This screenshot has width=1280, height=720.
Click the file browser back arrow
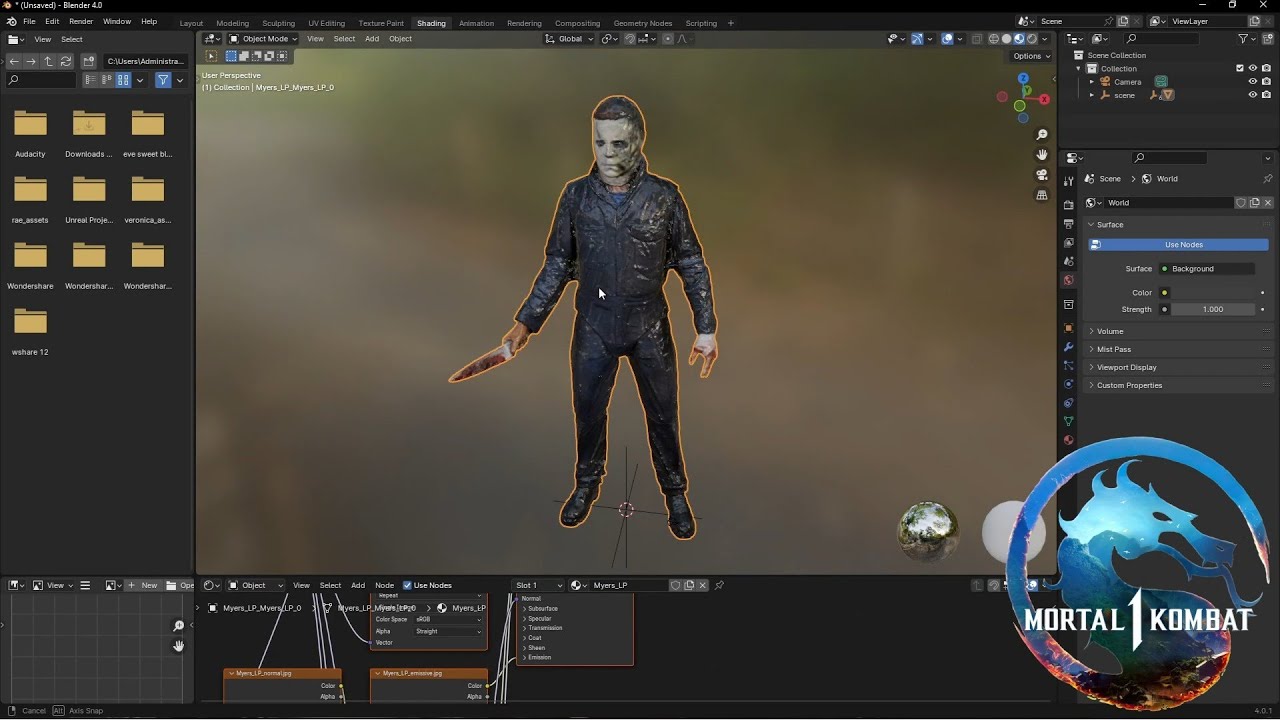(x=14, y=61)
